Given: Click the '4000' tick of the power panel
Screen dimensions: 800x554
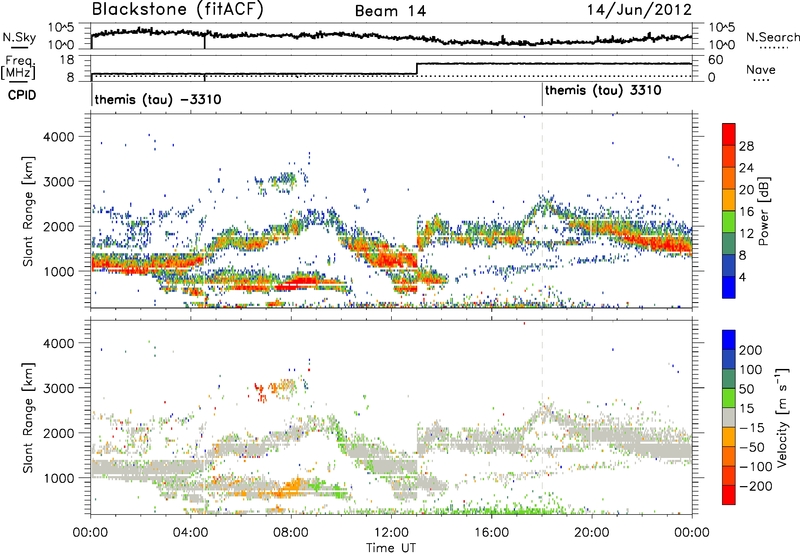Looking at the screenshot, I should (x=59, y=137).
